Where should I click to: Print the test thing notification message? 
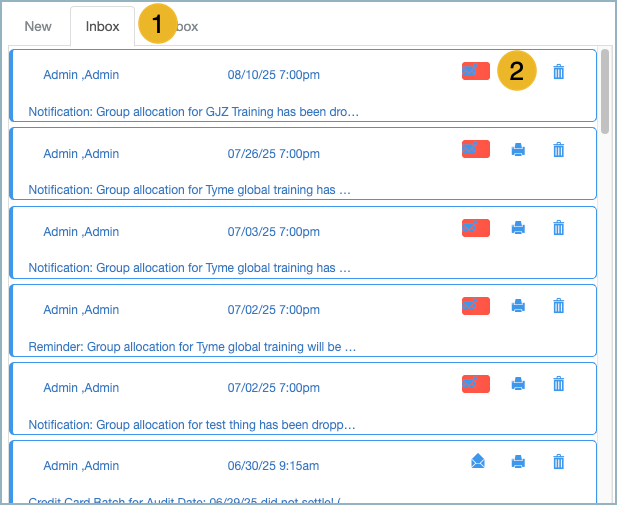tap(518, 384)
